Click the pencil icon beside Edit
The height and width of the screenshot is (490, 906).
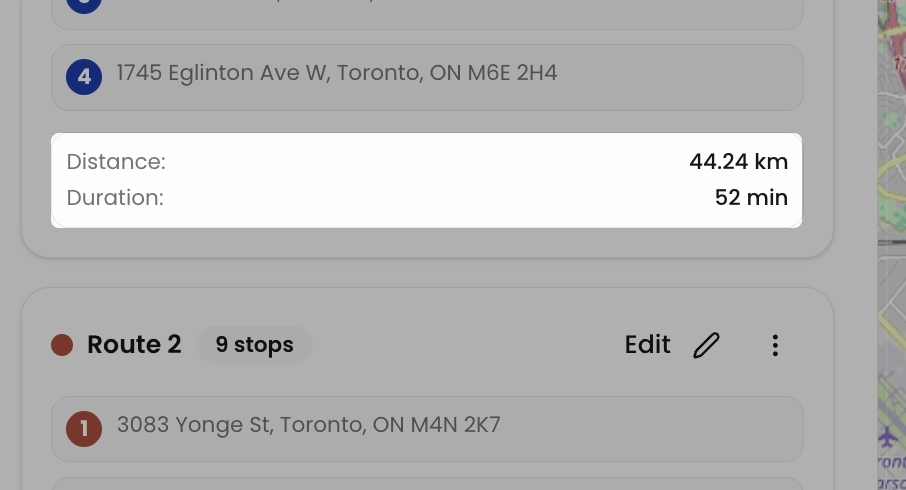pyautogui.click(x=706, y=345)
